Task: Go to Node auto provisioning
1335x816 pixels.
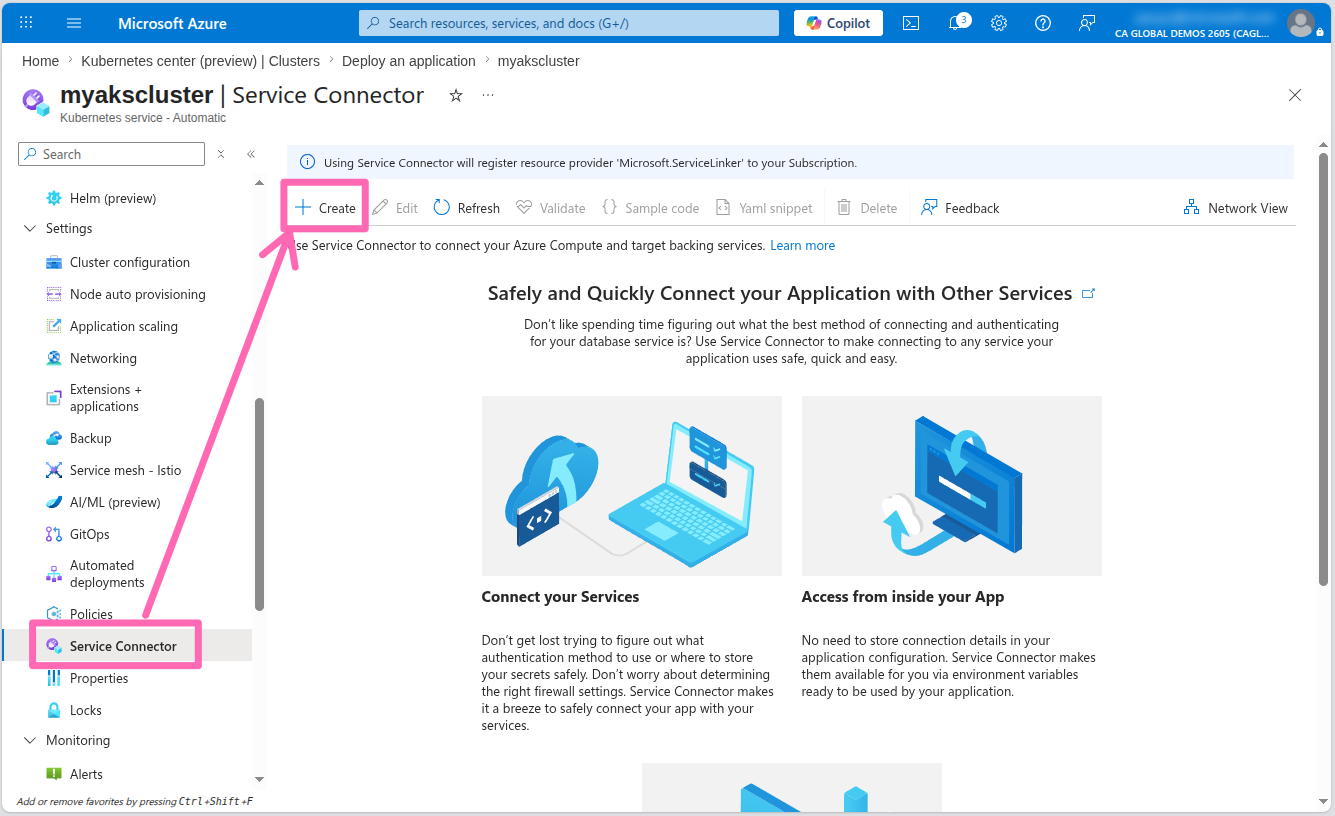Action: 138,294
